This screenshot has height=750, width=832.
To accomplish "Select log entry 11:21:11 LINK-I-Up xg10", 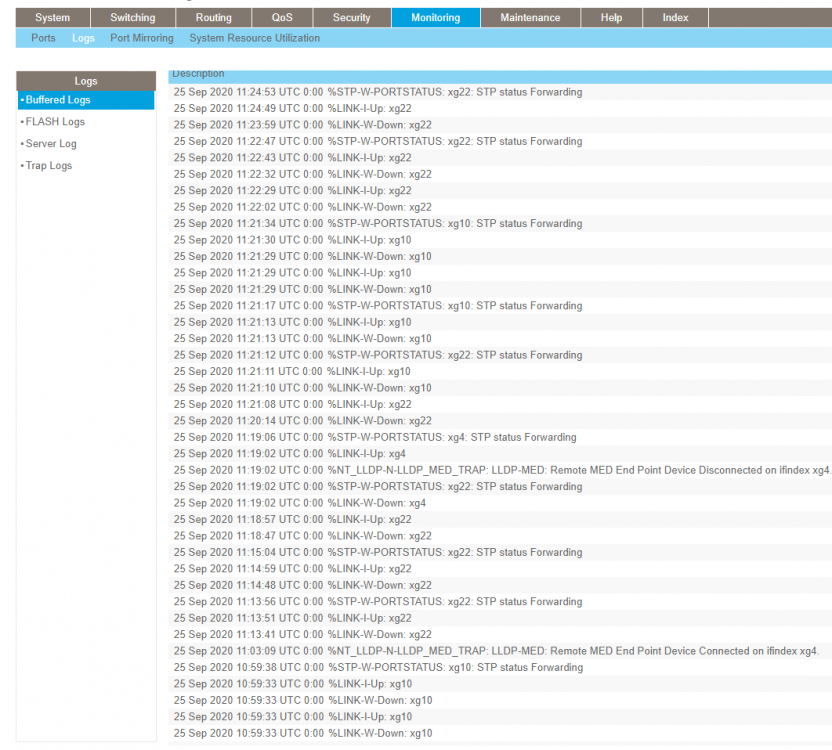I will [x=500, y=372].
